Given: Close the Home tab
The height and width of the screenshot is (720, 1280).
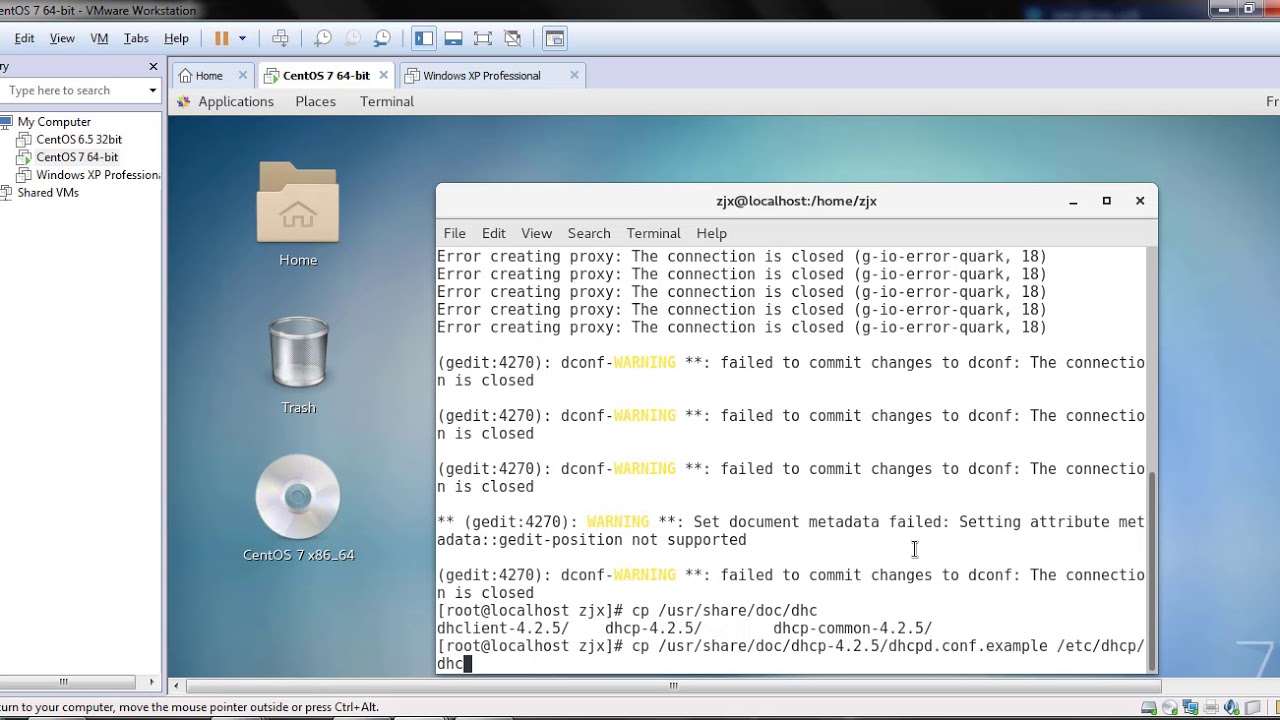Looking at the screenshot, I should 243,75.
